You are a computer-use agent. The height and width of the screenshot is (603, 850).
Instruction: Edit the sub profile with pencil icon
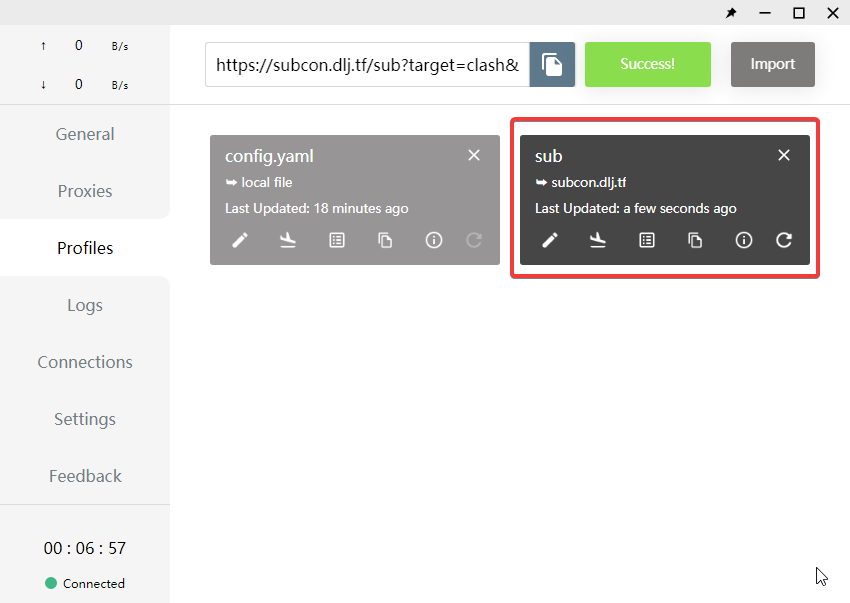(549, 240)
